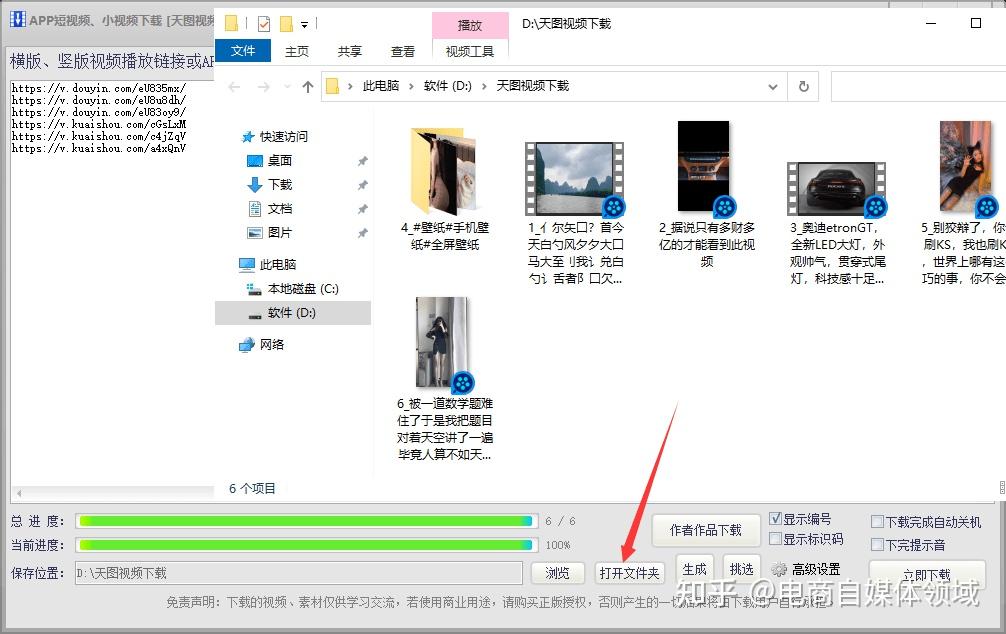Open 图片 in the navigation pane
The image size is (1006, 634).
click(x=279, y=232)
